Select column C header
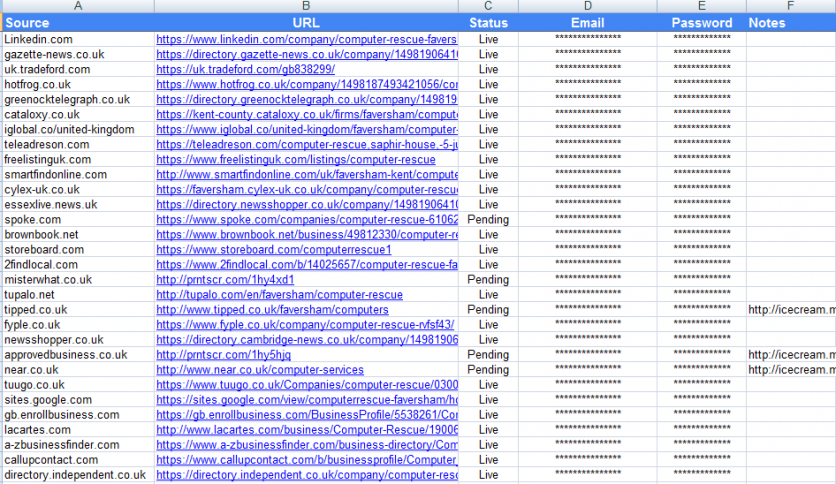Screen dimensions: 836x484 (488, 6)
